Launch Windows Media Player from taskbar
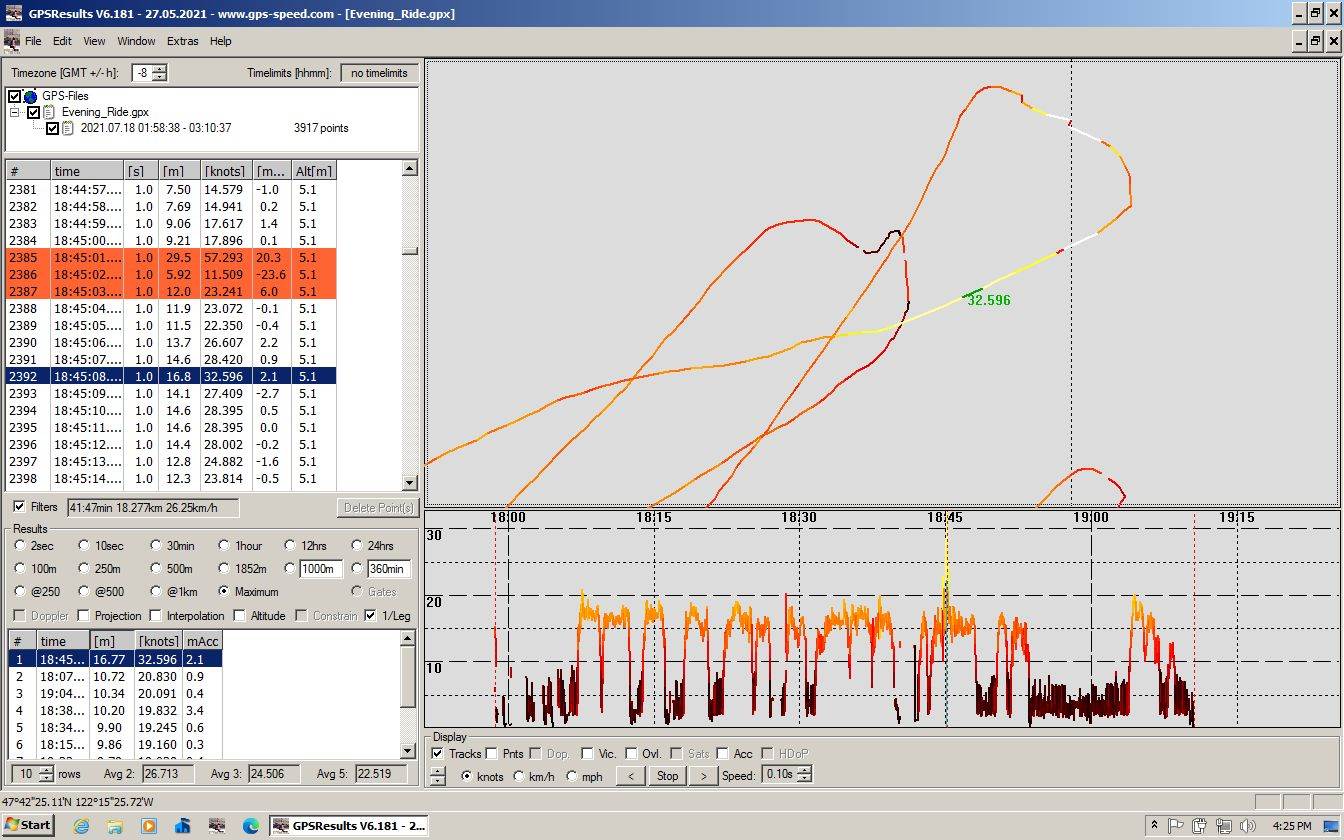1344x840 pixels. (x=149, y=826)
